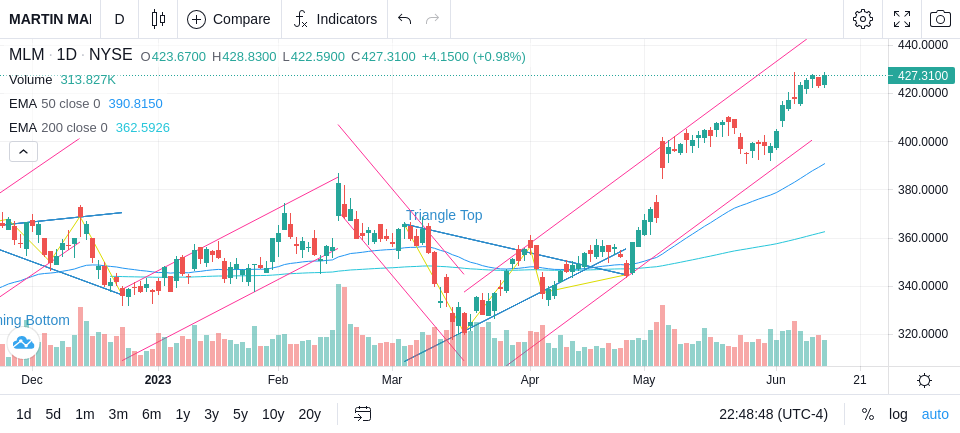Select the 20y time range

[309, 415]
